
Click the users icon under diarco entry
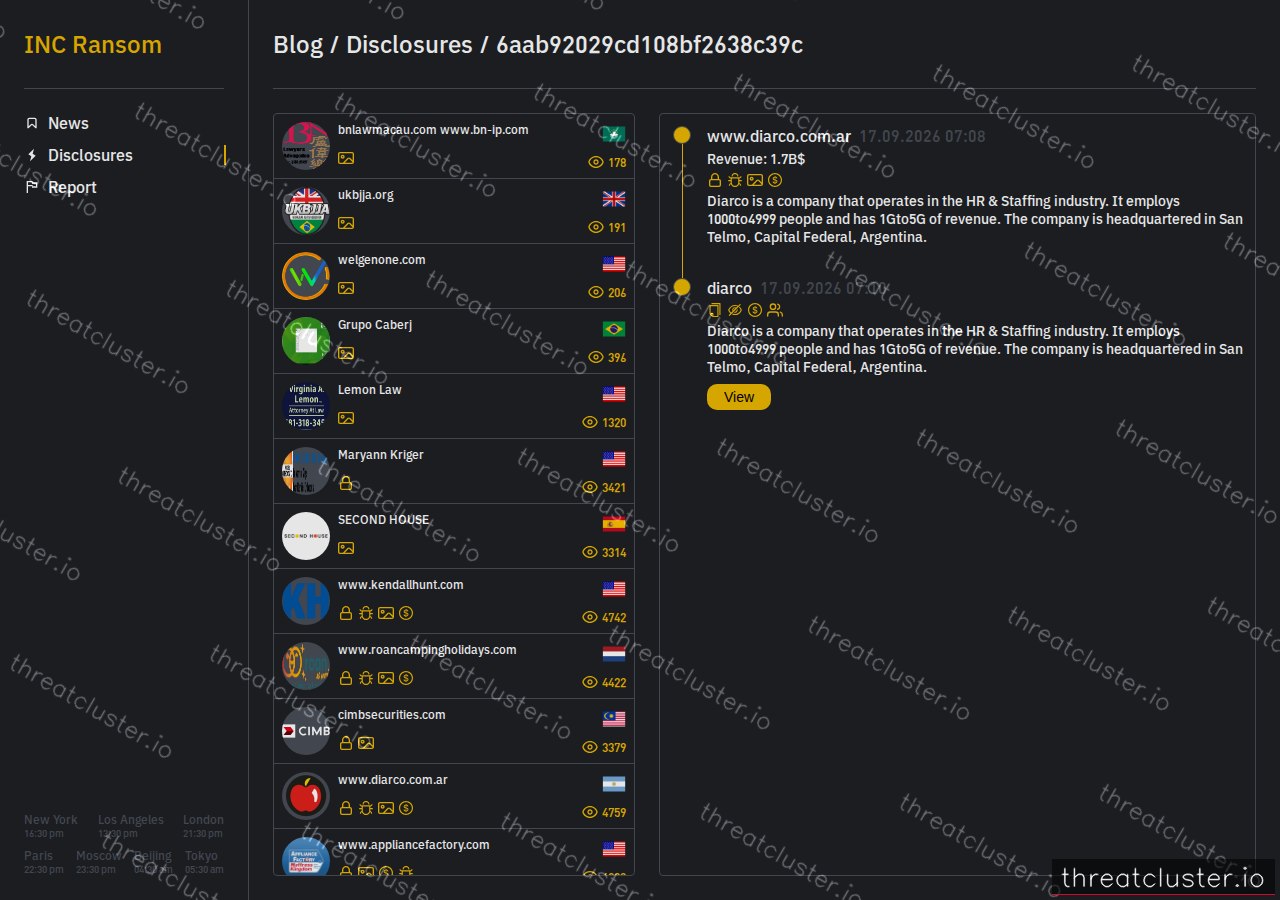coord(775,310)
